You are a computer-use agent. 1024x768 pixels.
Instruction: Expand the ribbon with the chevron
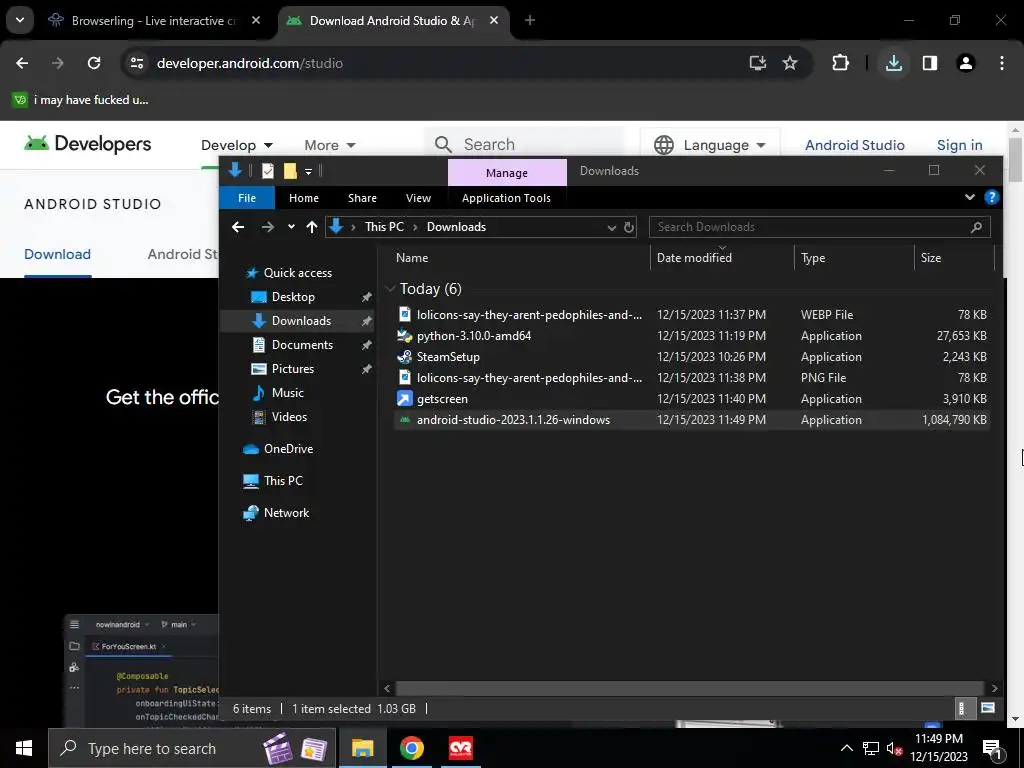click(970, 197)
